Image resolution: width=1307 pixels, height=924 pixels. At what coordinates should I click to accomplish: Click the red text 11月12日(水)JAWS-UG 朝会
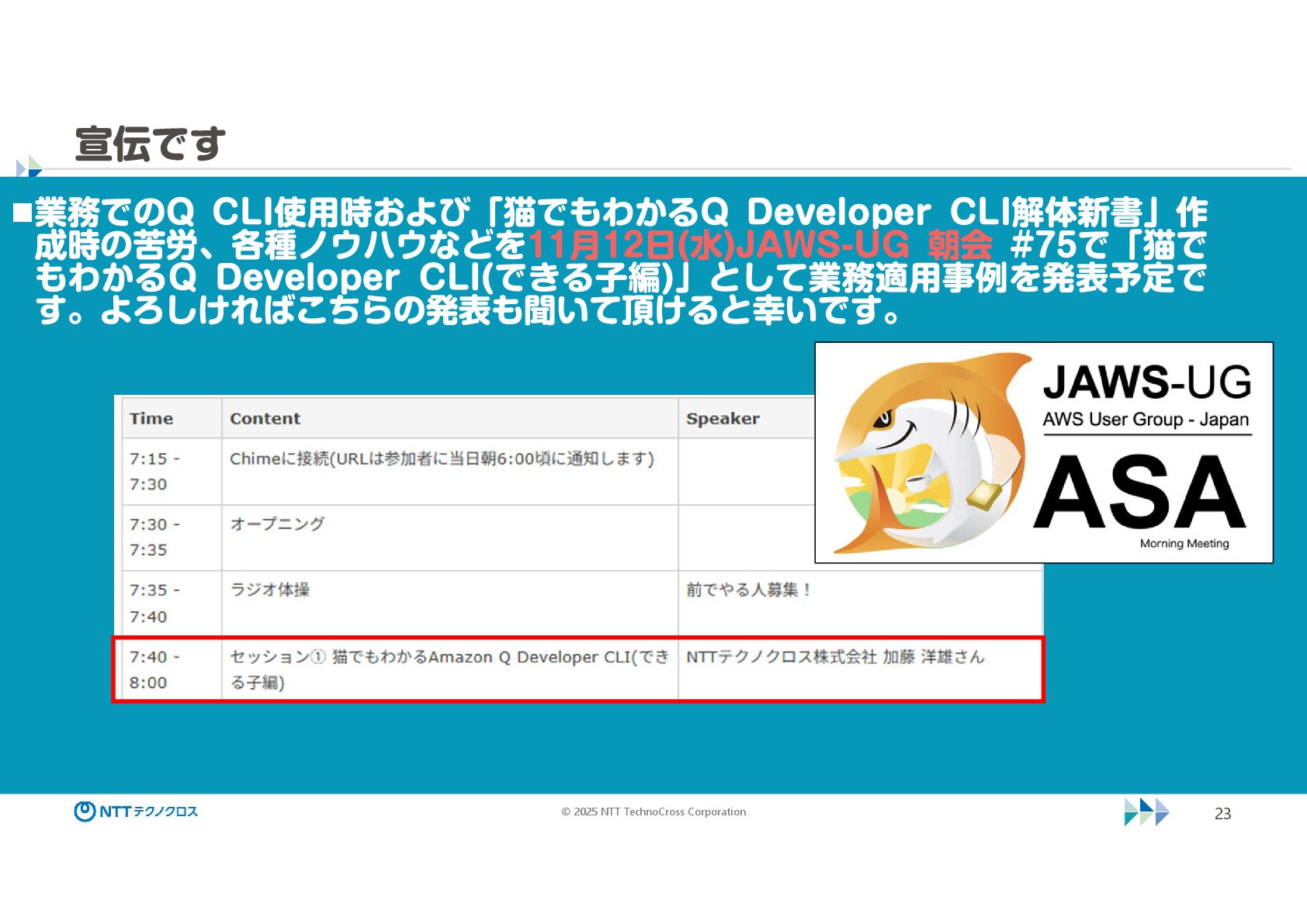pyautogui.click(x=760, y=245)
